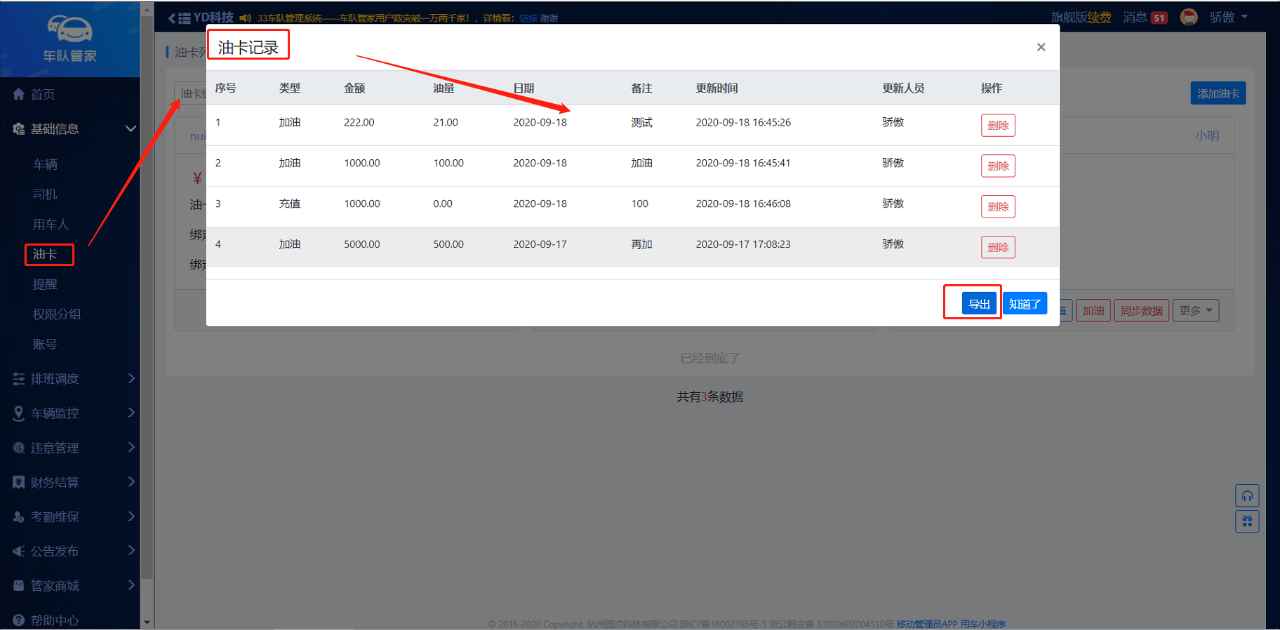Screen dimensions: 1280x630
Task: Close the 油卡记录 dialog with X
Action: tap(1041, 47)
